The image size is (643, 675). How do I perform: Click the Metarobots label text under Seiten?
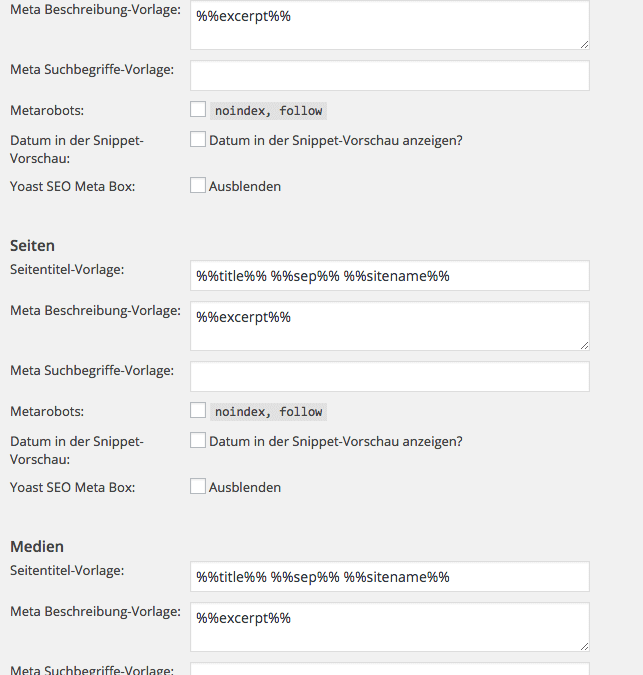click(x=47, y=411)
